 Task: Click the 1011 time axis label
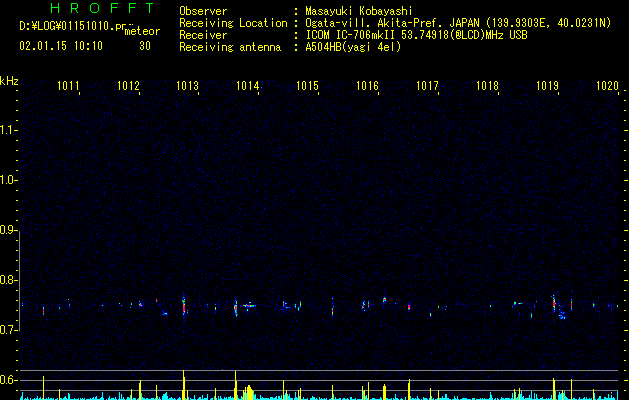coord(68,86)
